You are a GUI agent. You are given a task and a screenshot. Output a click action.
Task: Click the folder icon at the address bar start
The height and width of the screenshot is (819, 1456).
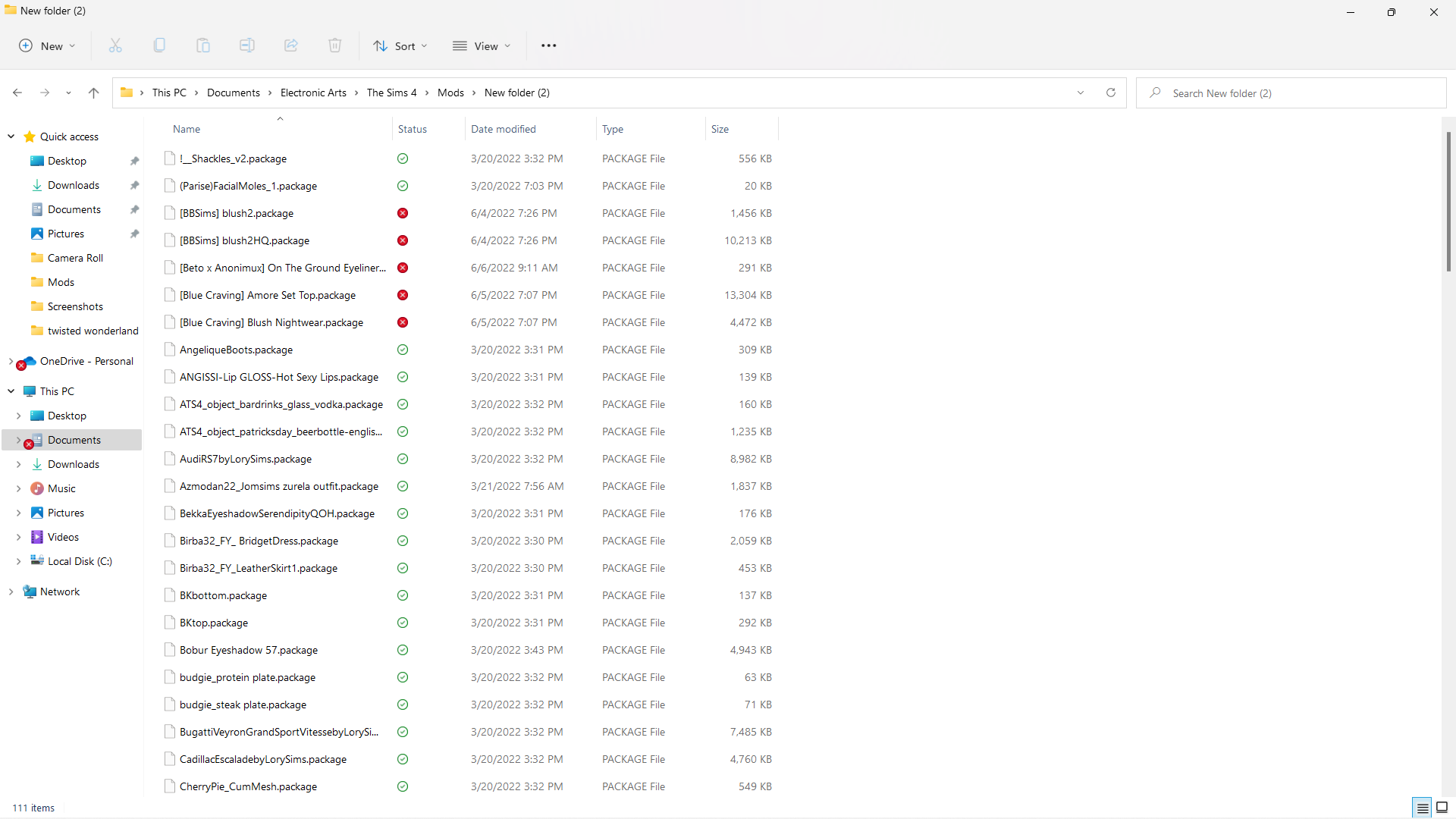point(127,93)
